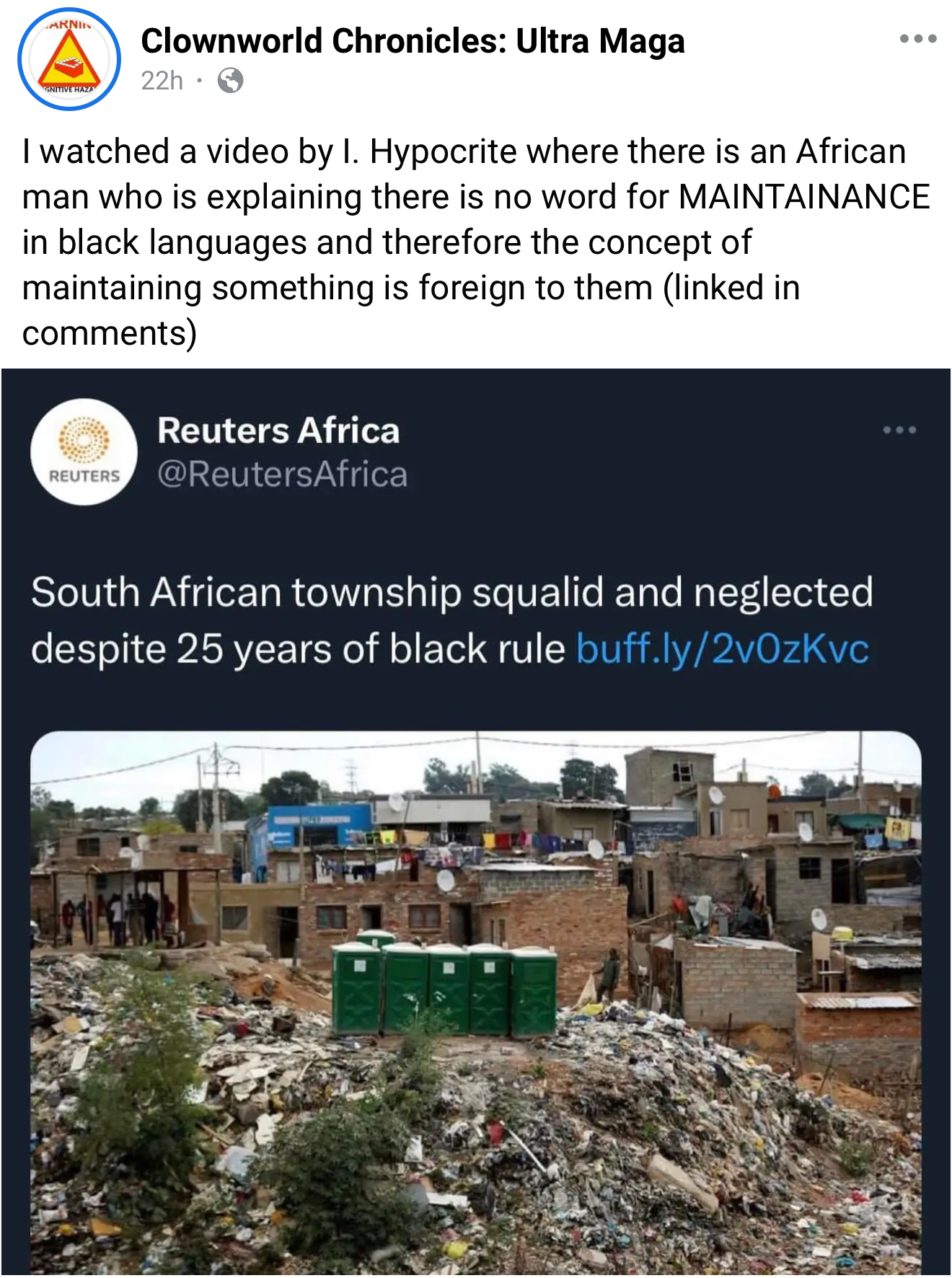Open the embedded tweet's three-dot menu
Image resolution: width=952 pixels, height=1278 pixels.
899,431
